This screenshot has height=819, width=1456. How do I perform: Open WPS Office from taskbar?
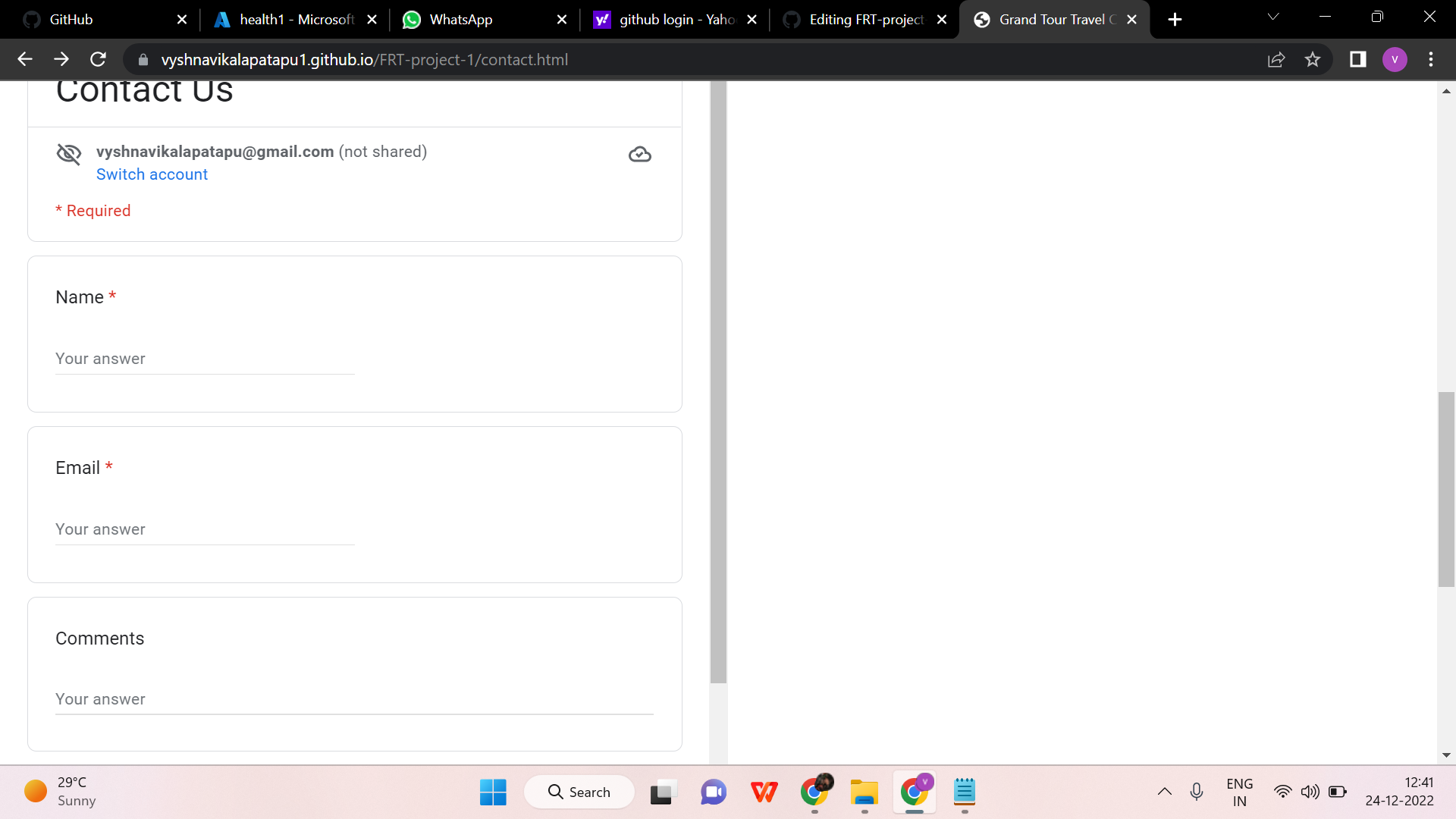pos(764,792)
